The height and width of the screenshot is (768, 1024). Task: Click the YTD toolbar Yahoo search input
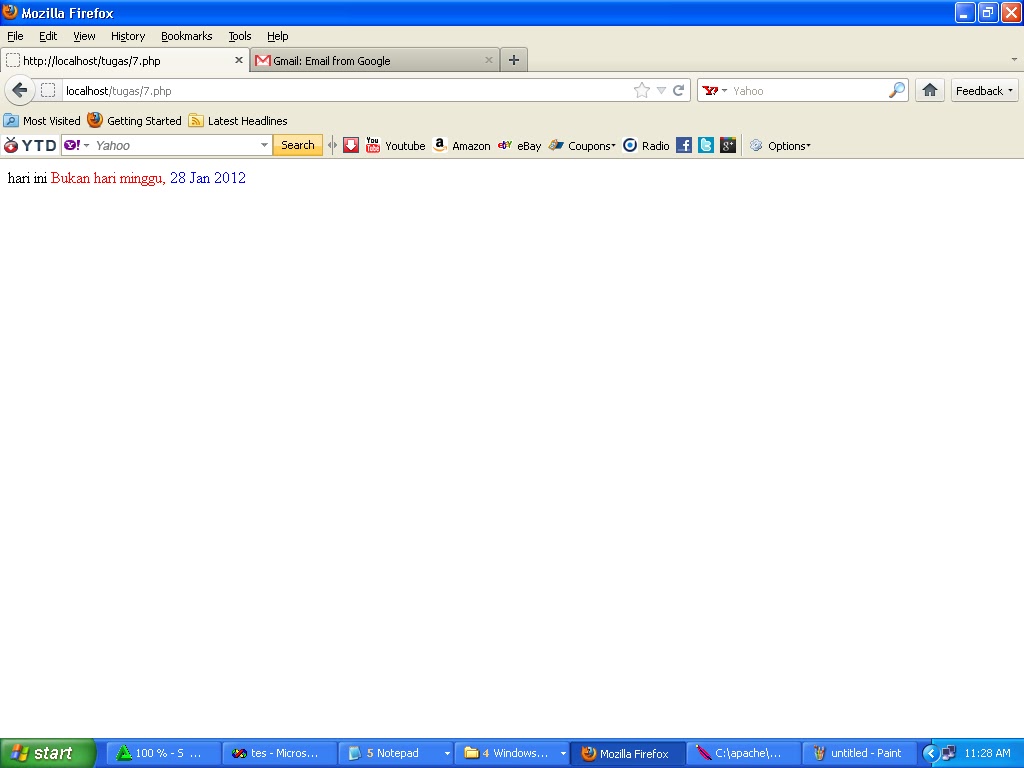point(174,145)
